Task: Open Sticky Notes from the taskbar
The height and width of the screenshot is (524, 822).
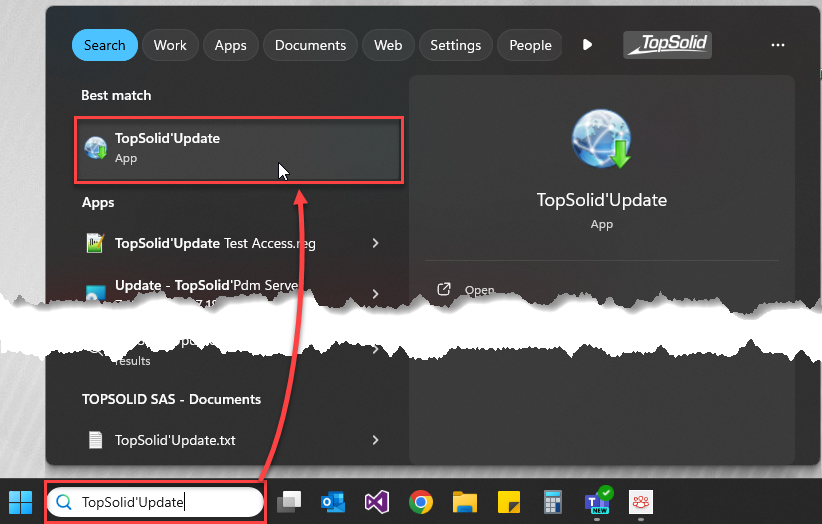Action: tap(509, 502)
